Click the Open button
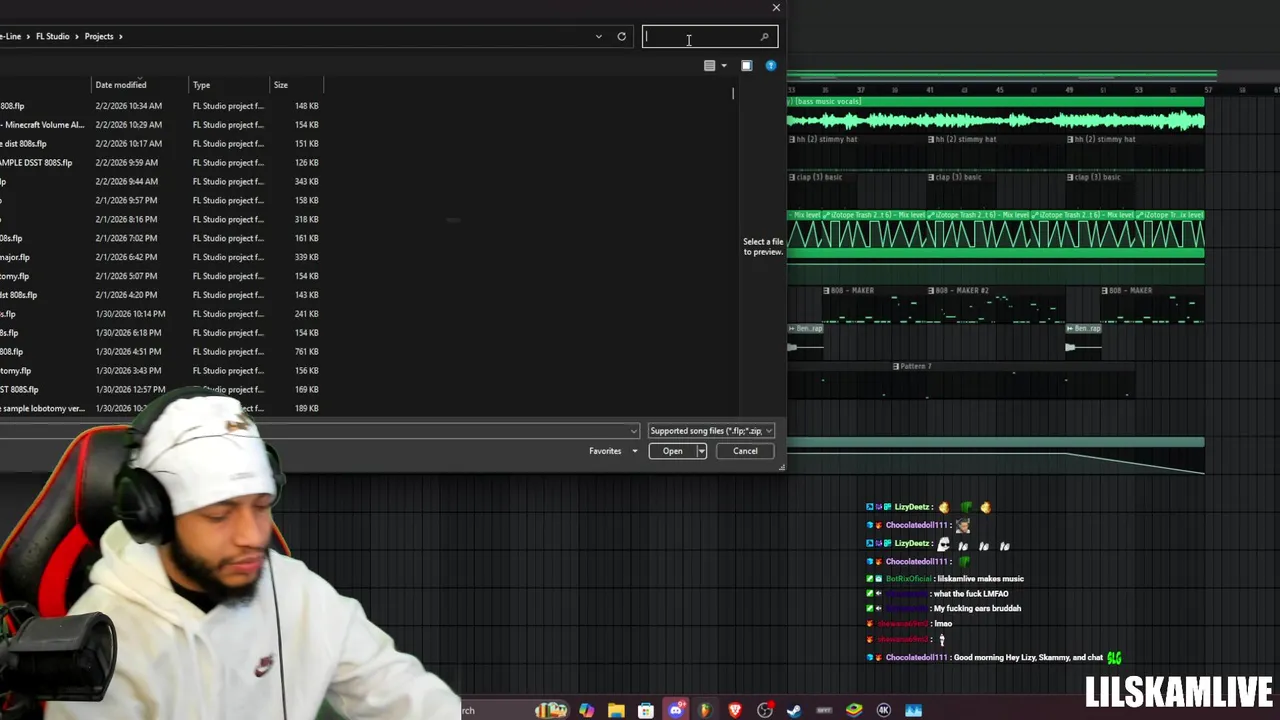1280x720 pixels. click(672, 451)
